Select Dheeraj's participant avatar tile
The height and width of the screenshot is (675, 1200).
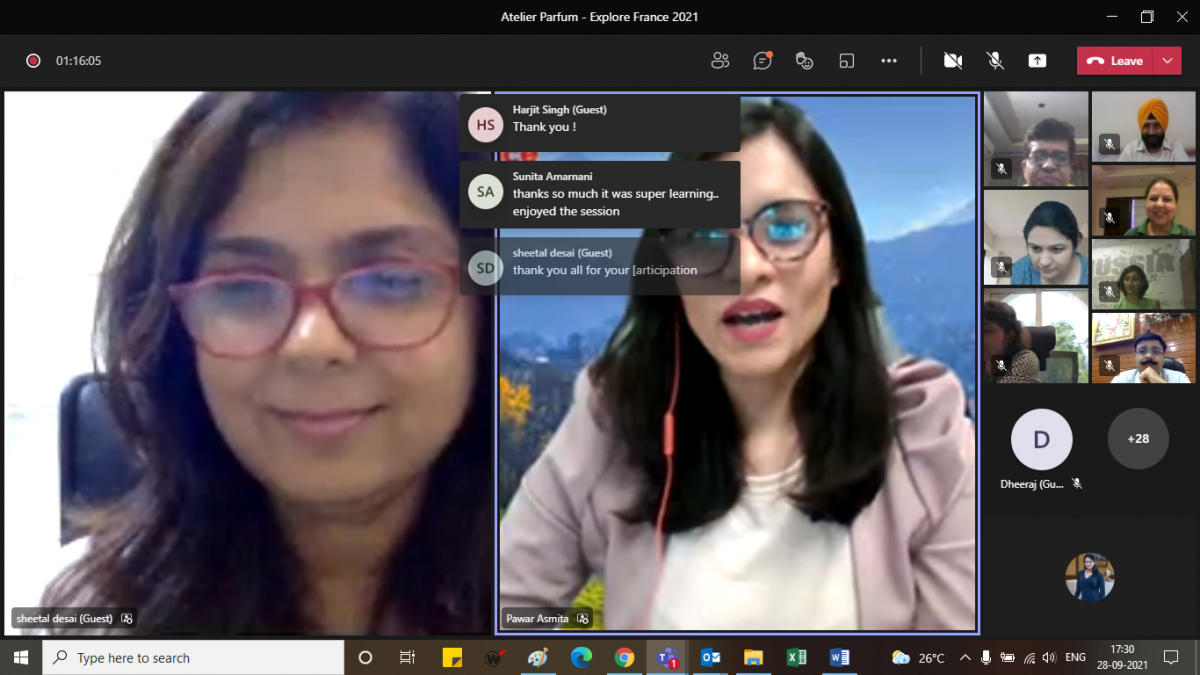pos(1041,439)
